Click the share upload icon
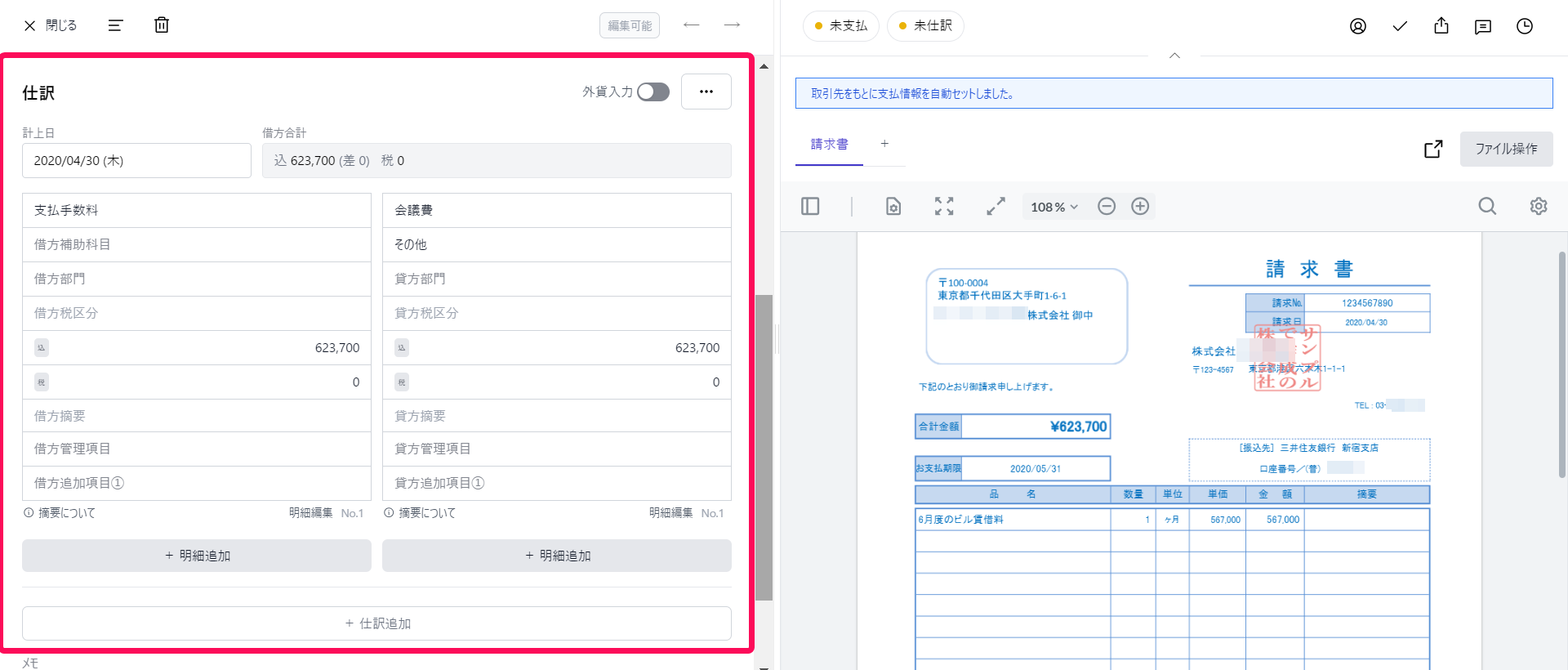Screen dimensions: 1568x670 tap(1441, 26)
